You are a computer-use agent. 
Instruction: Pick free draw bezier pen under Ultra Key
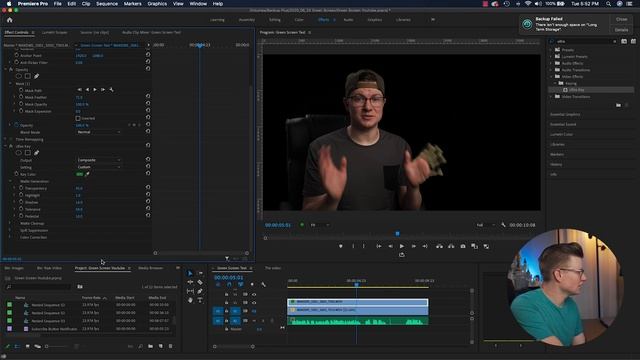tap(36, 153)
